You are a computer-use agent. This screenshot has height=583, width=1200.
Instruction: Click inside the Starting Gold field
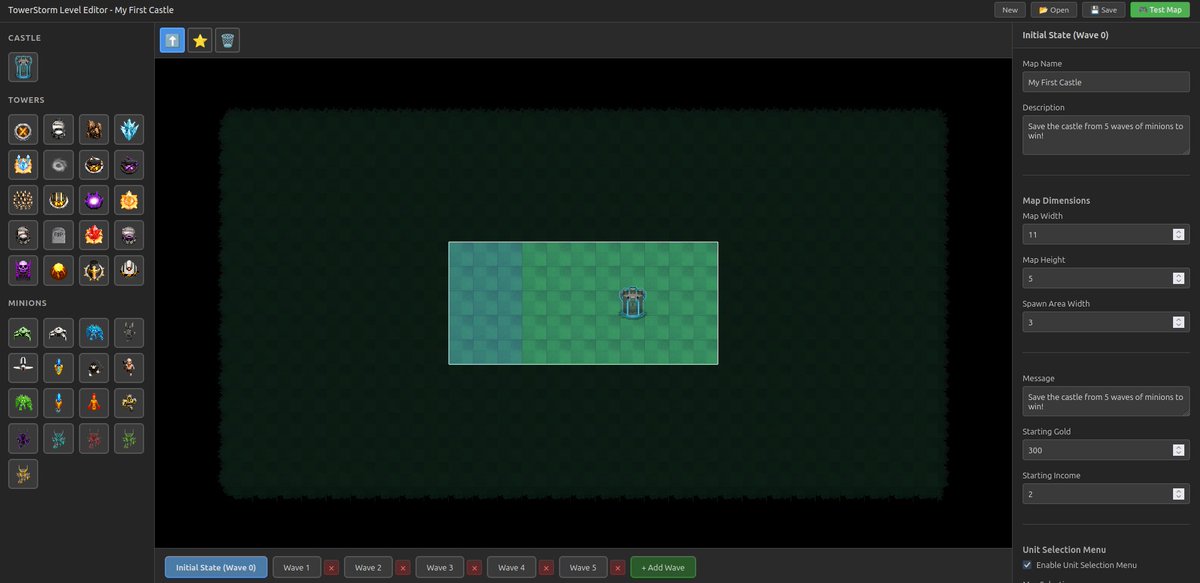click(1090, 449)
